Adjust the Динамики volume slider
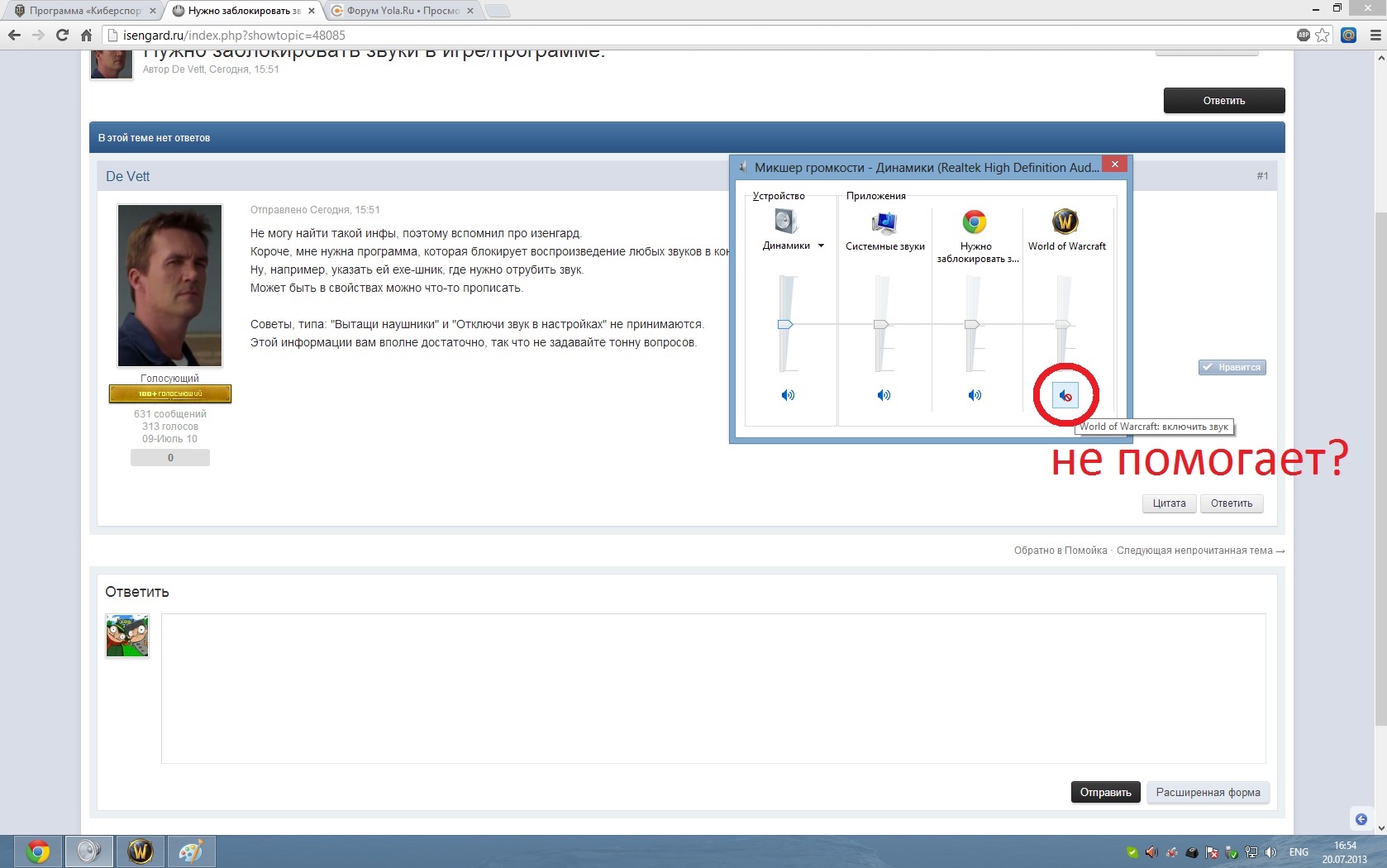This screenshot has width=1387, height=868. coord(785,324)
